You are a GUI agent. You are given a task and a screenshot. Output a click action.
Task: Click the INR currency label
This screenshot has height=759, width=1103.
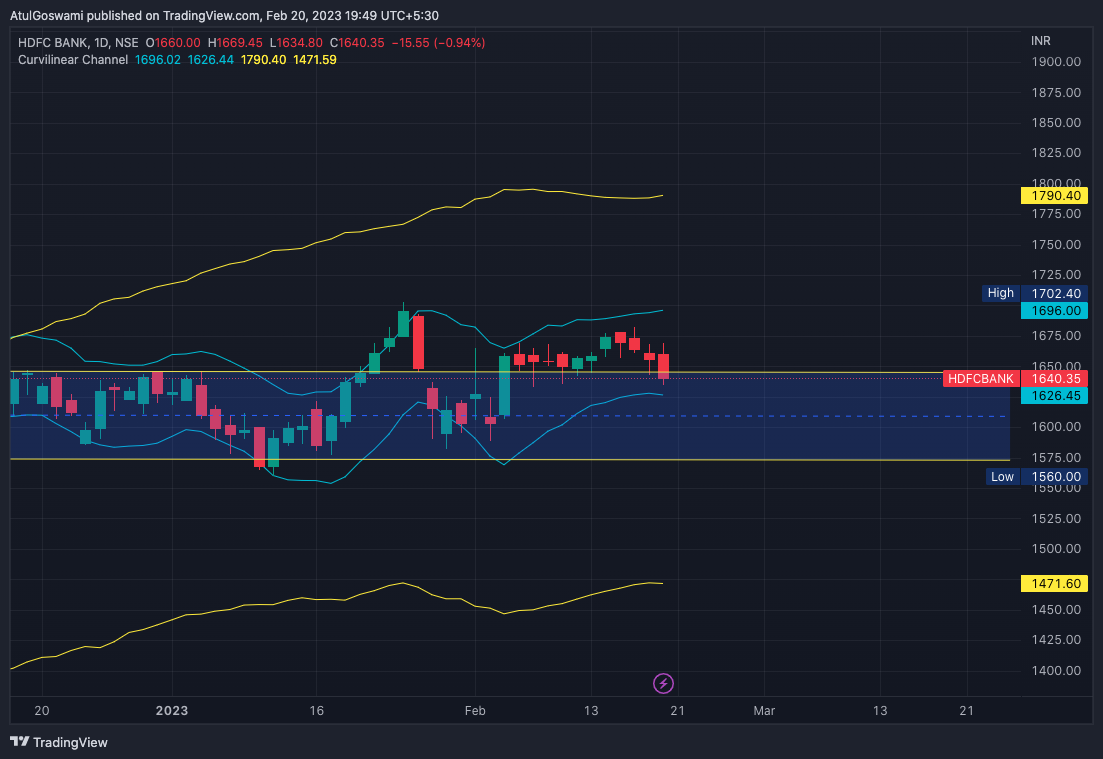pos(1040,41)
